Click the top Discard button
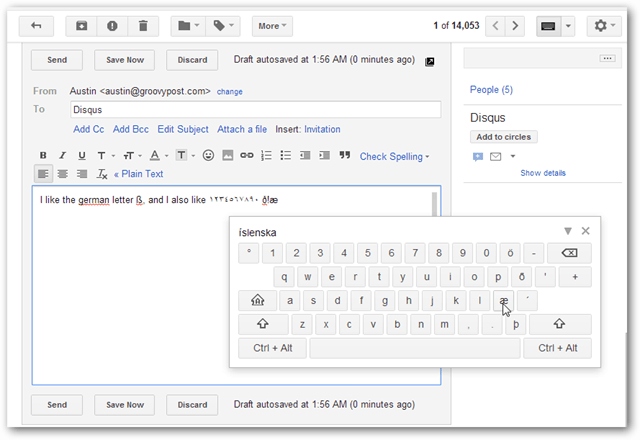This screenshot has height=440, width=640. click(x=192, y=60)
